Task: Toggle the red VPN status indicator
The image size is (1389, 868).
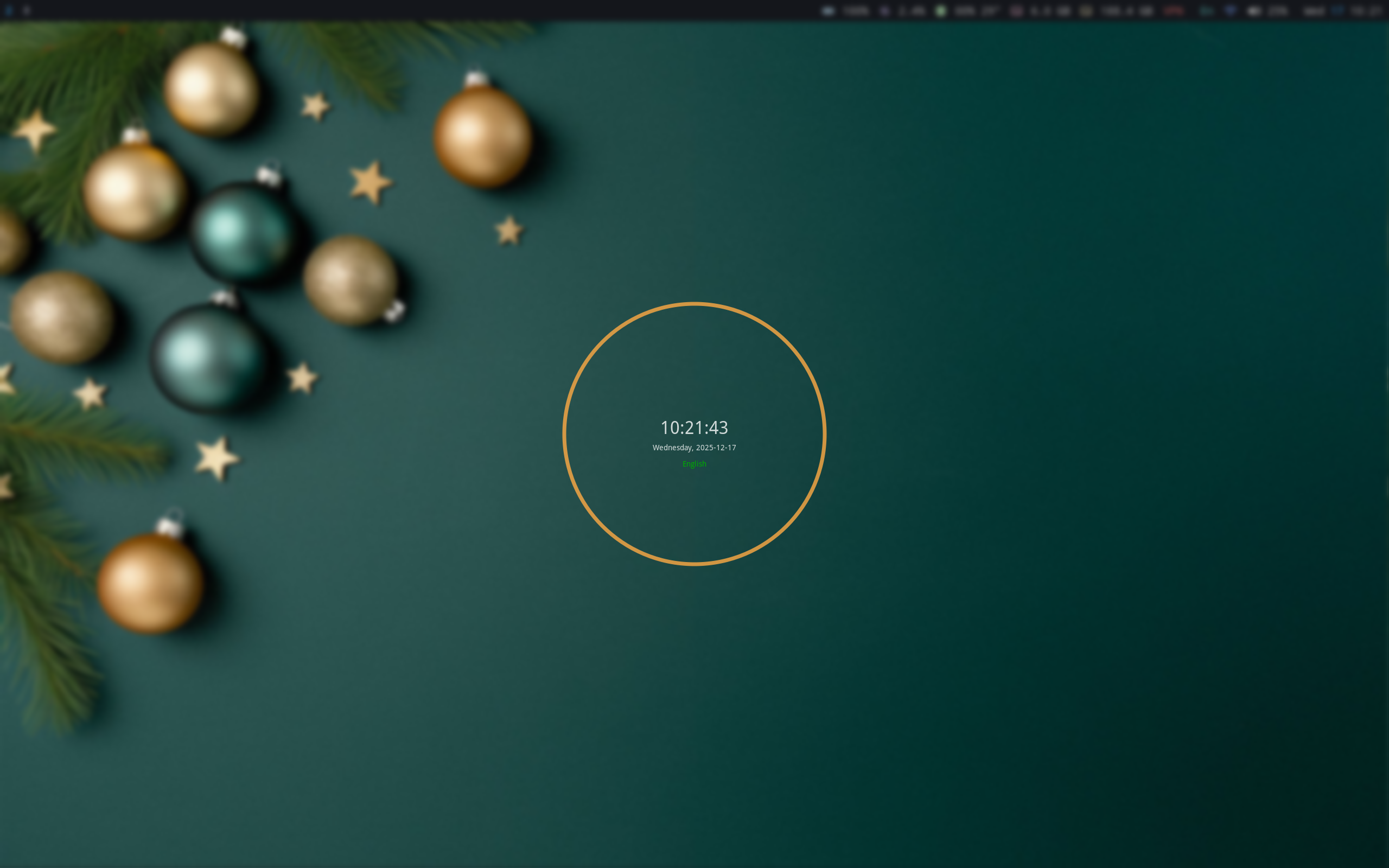Action: tap(1173, 11)
